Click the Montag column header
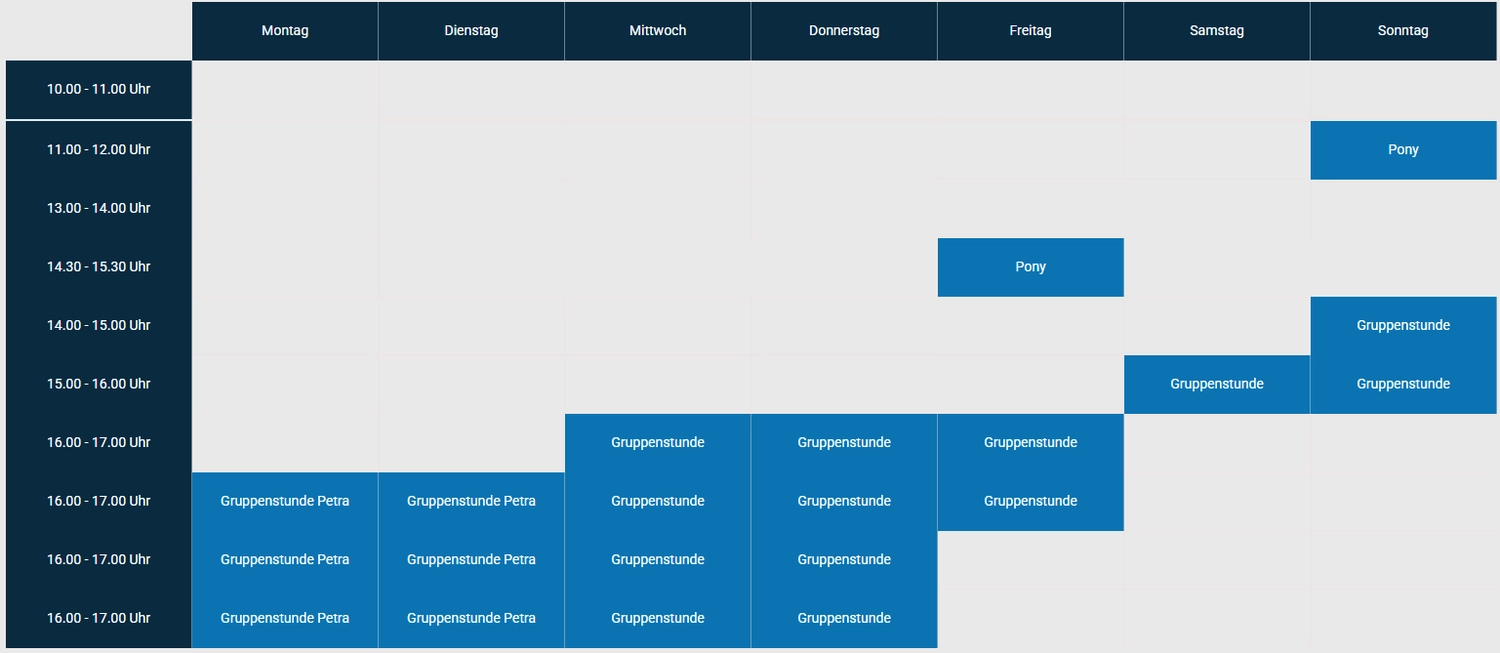The image size is (1500, 653). pos(285,31)
